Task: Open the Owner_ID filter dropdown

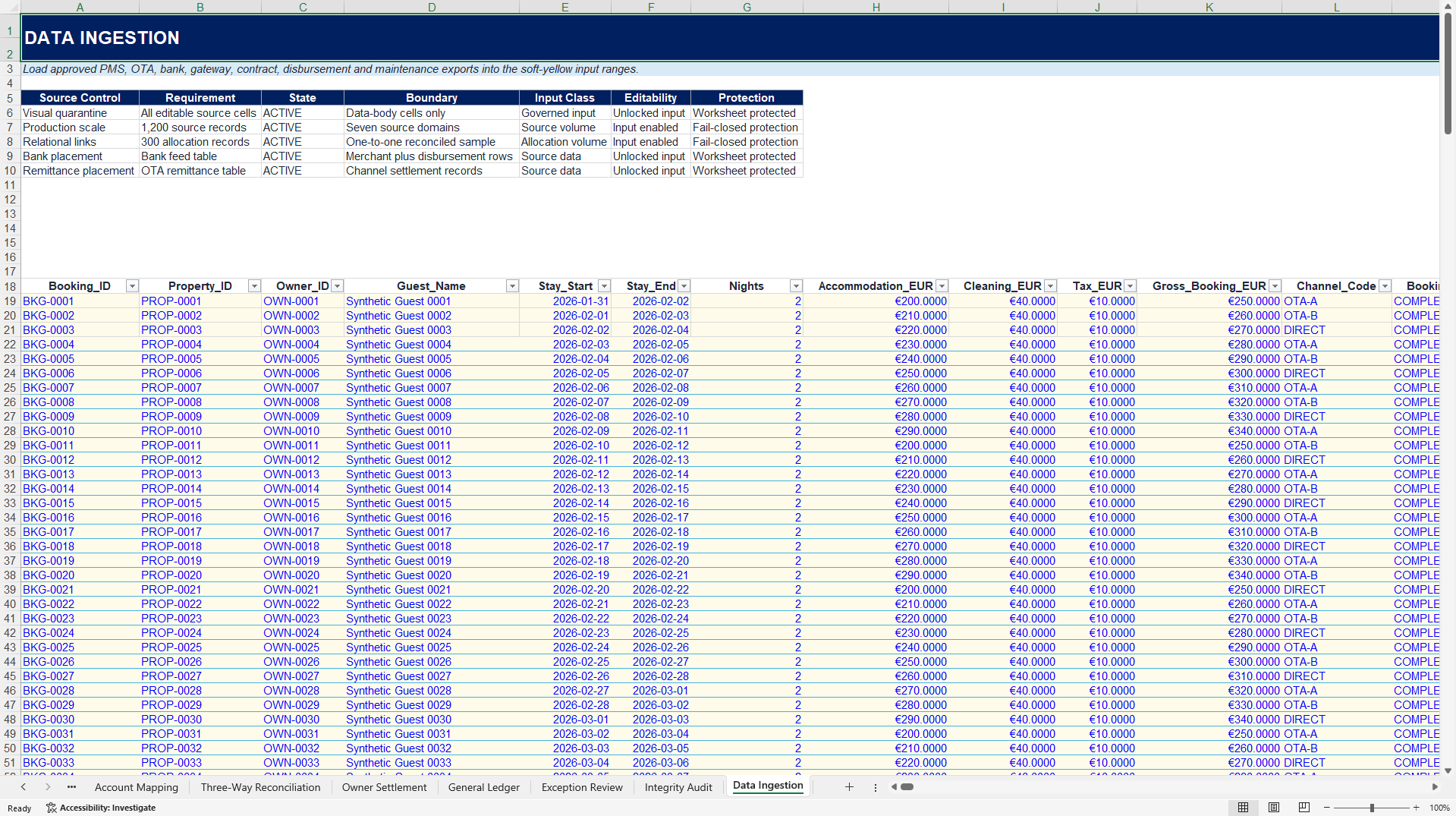Action: [x=337, y=286]
